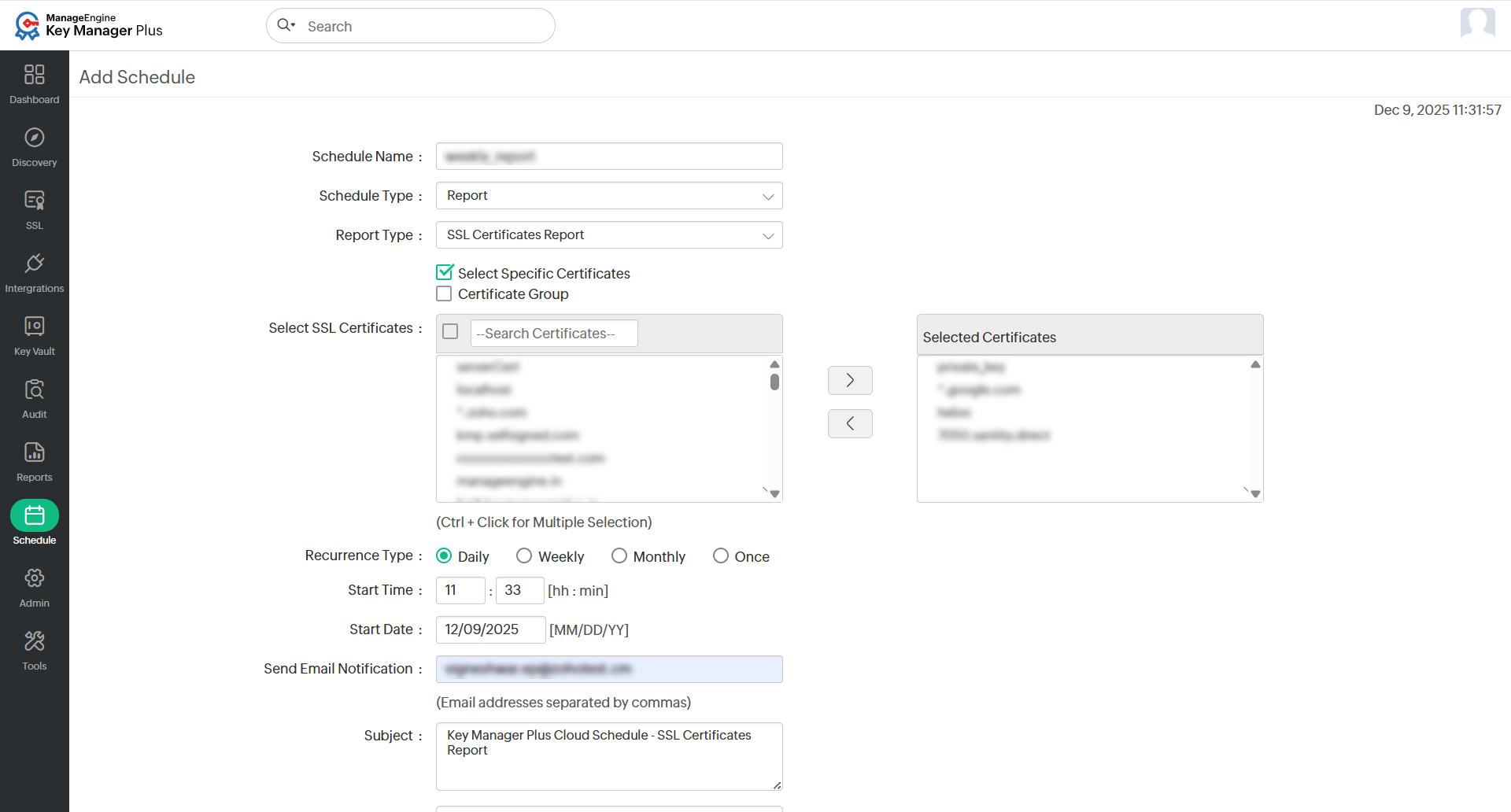The height and width of the screenshot is (812, 1511).
Task: Move certificate left with arrow button
Action: [x=850, y=423]
